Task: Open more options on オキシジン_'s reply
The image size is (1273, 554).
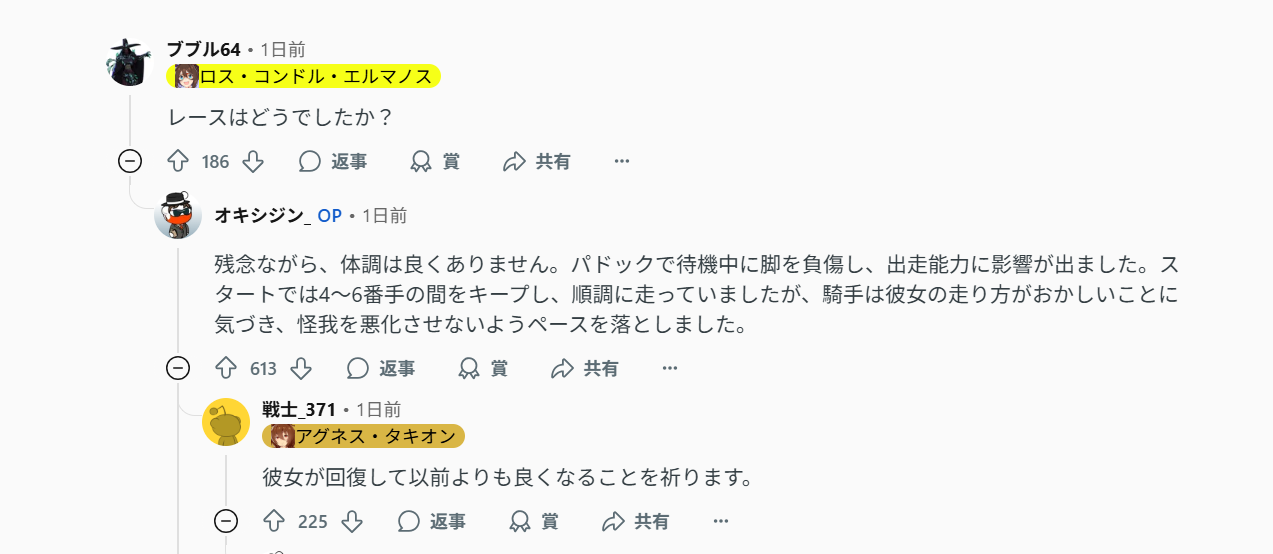Action: tap(670, 369)
